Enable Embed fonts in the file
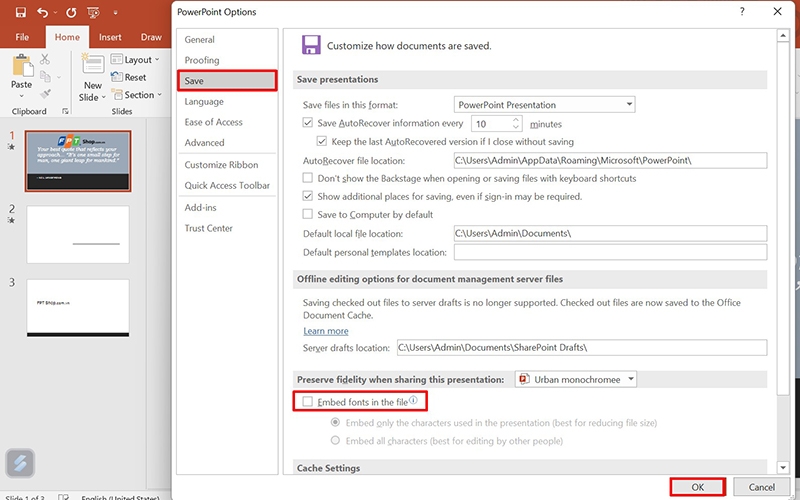Viewport: 800px width, 500px height. (x=308, y=402)
